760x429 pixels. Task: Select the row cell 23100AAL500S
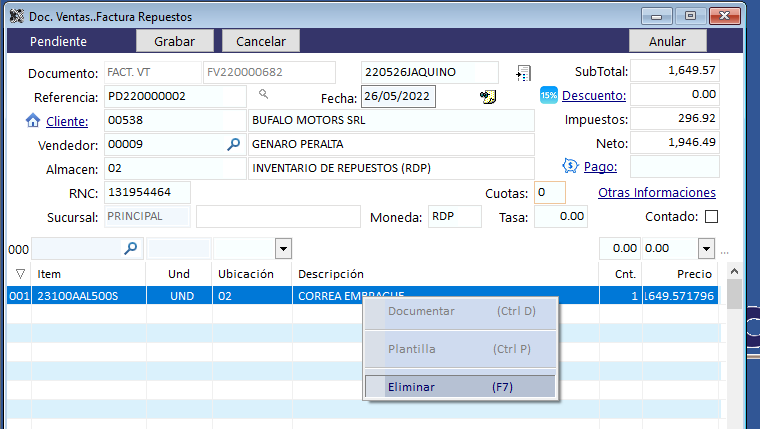click(88, 296)
